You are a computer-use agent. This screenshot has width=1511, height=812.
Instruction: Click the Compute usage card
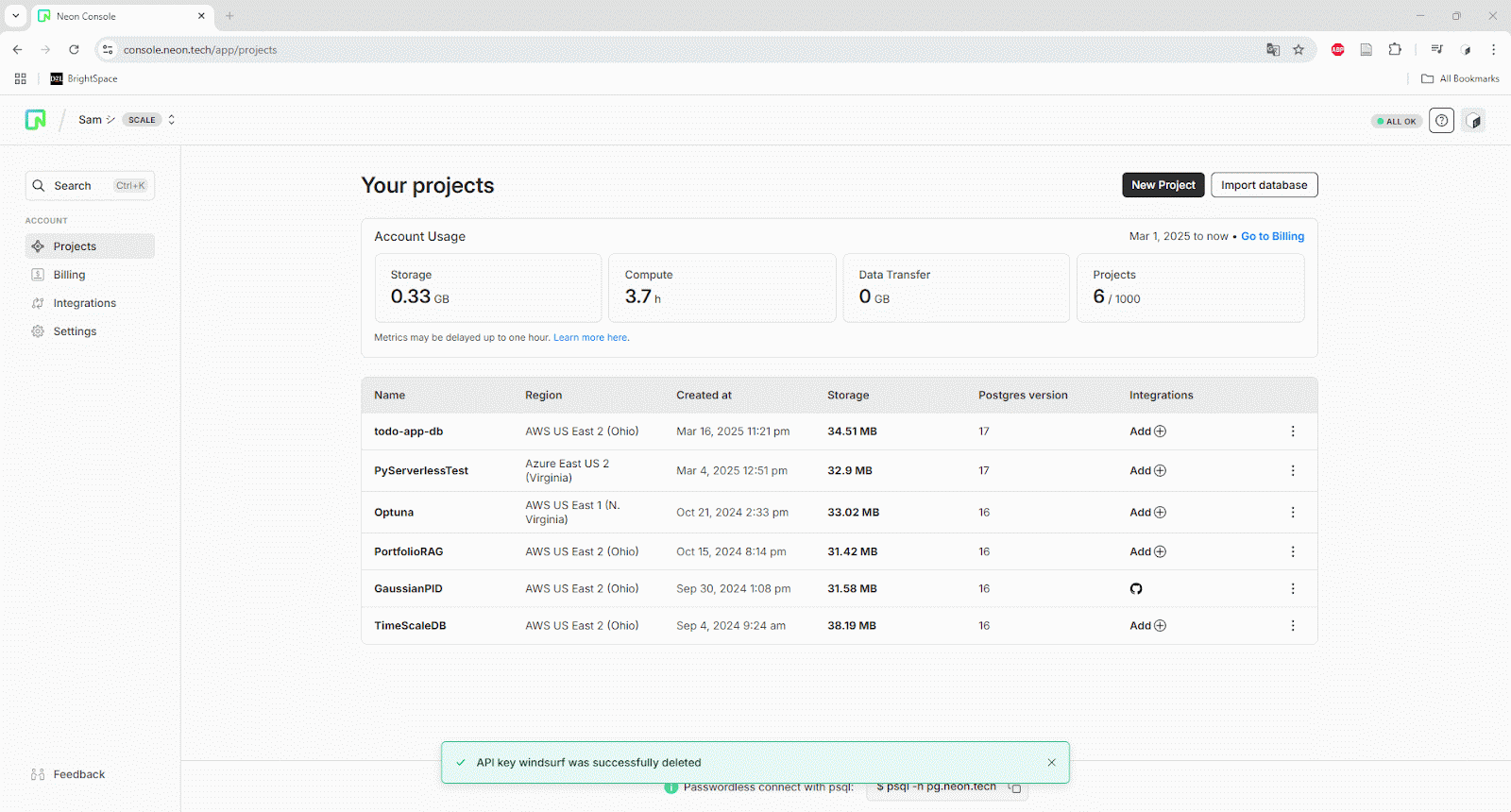point(722,288)
